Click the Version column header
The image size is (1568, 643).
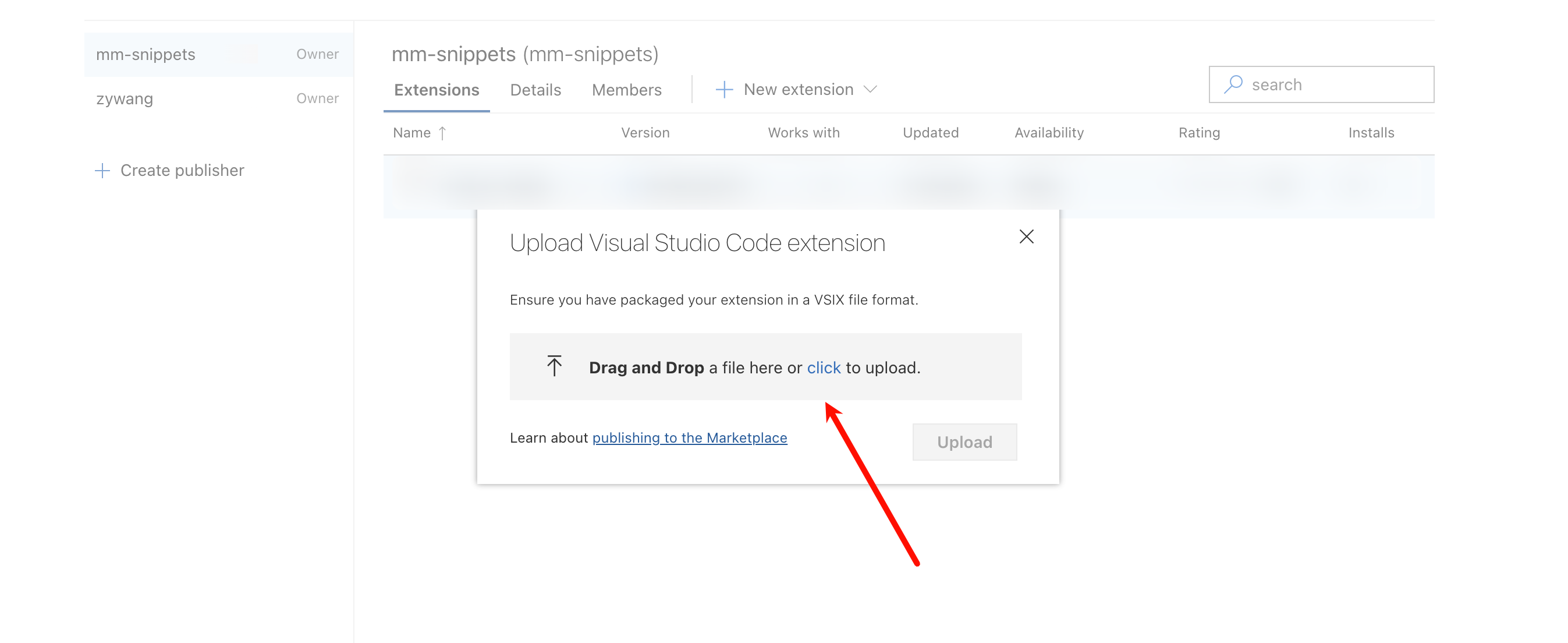(x=645, y=133)
